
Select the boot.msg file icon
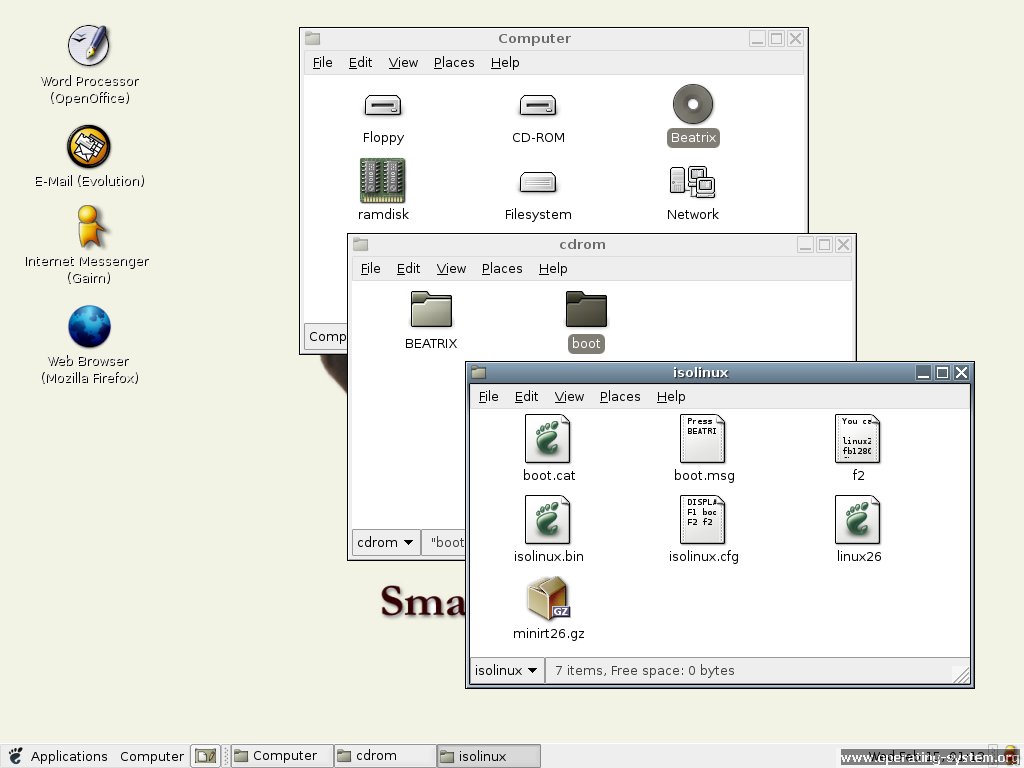tap(703, 438)
